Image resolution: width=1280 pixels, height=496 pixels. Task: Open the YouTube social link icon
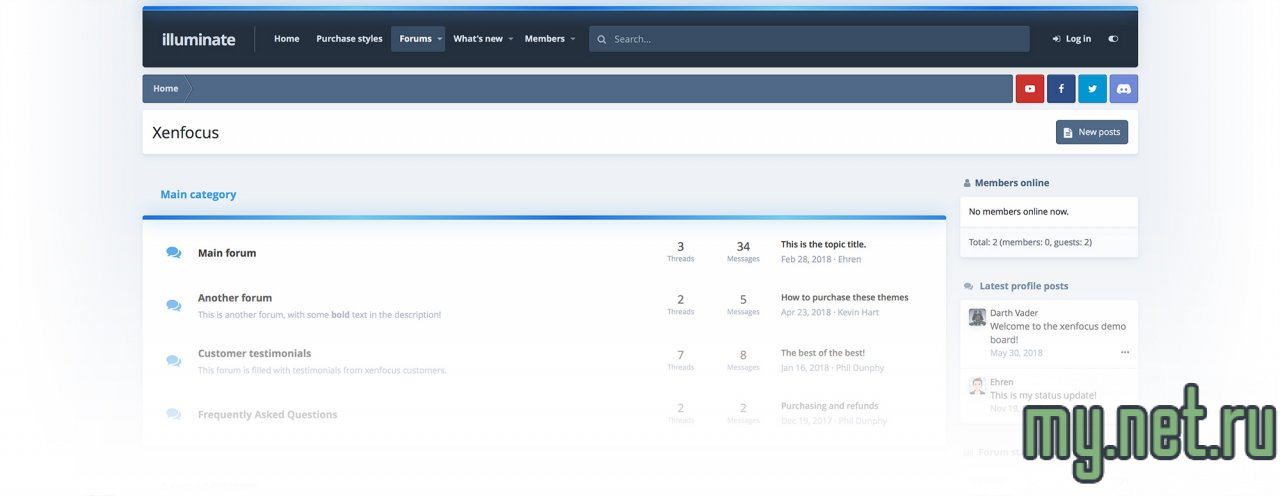click(x=1030, y=89)
